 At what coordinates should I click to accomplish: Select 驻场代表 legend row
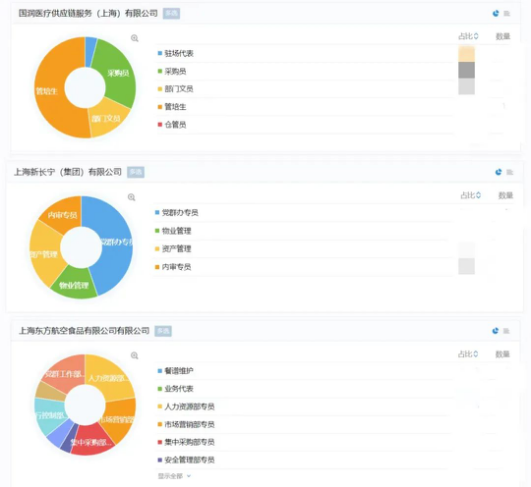pos(334,54)
